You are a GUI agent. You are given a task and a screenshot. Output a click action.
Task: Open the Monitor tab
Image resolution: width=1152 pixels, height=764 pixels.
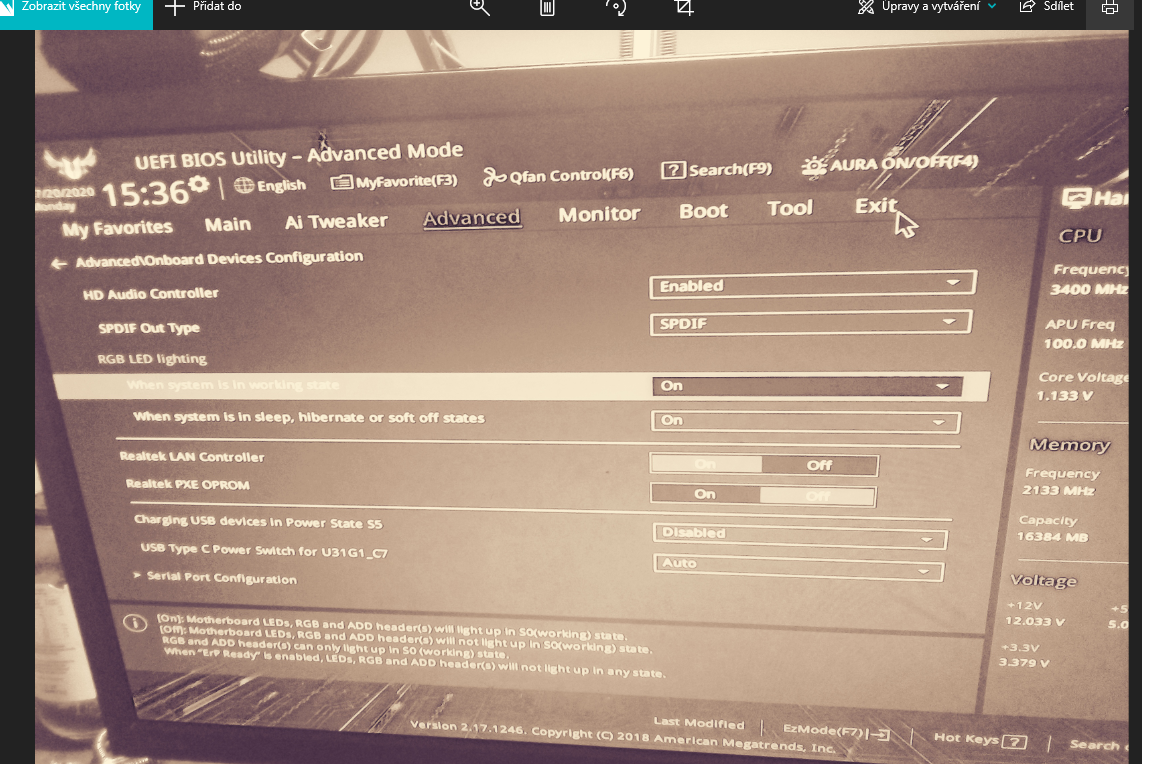click(599, 214)
